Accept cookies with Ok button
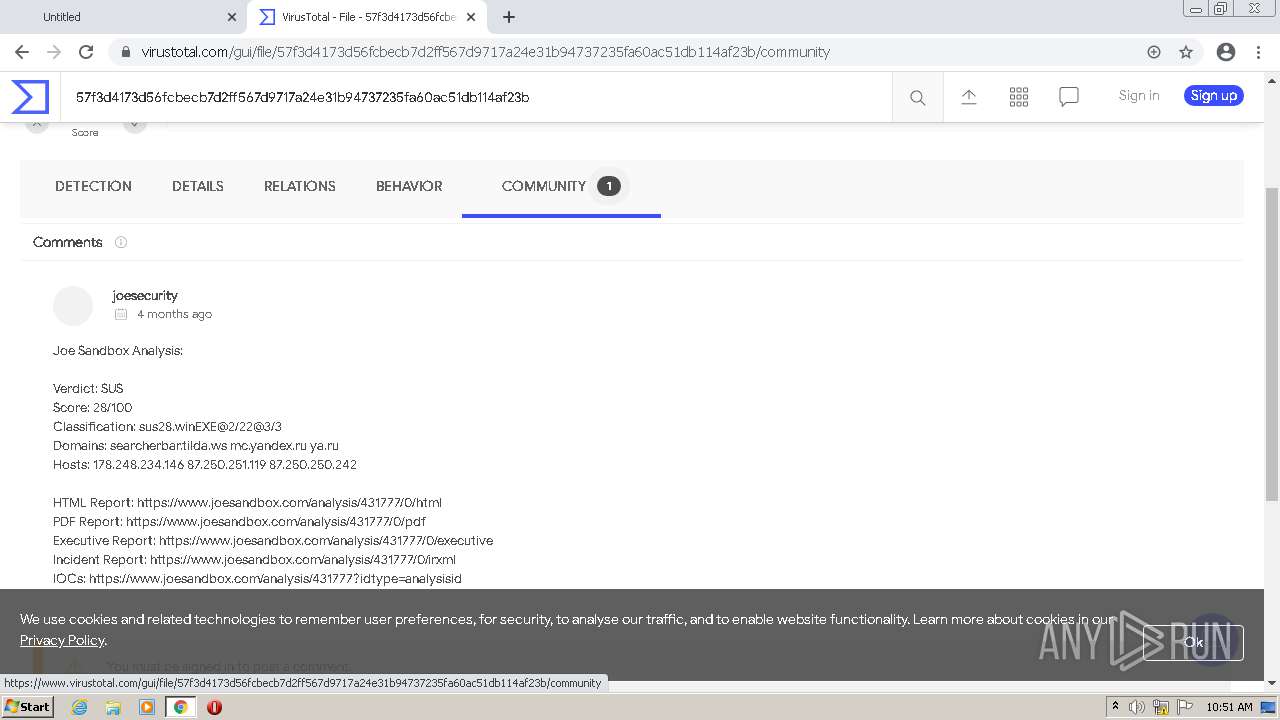The width and height of the screenshot is (1280, 720). 1194,642
